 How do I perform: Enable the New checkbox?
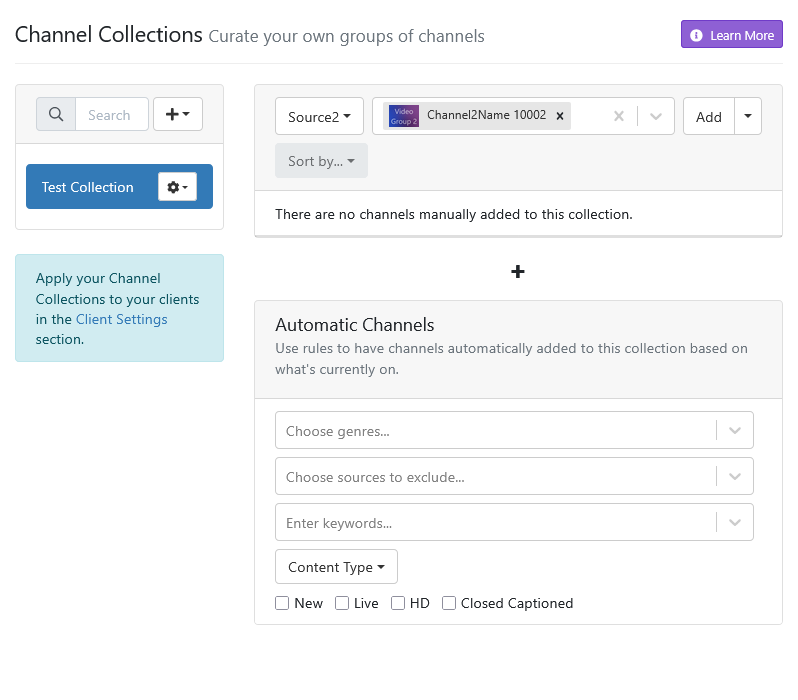click(x=282, y=603)
